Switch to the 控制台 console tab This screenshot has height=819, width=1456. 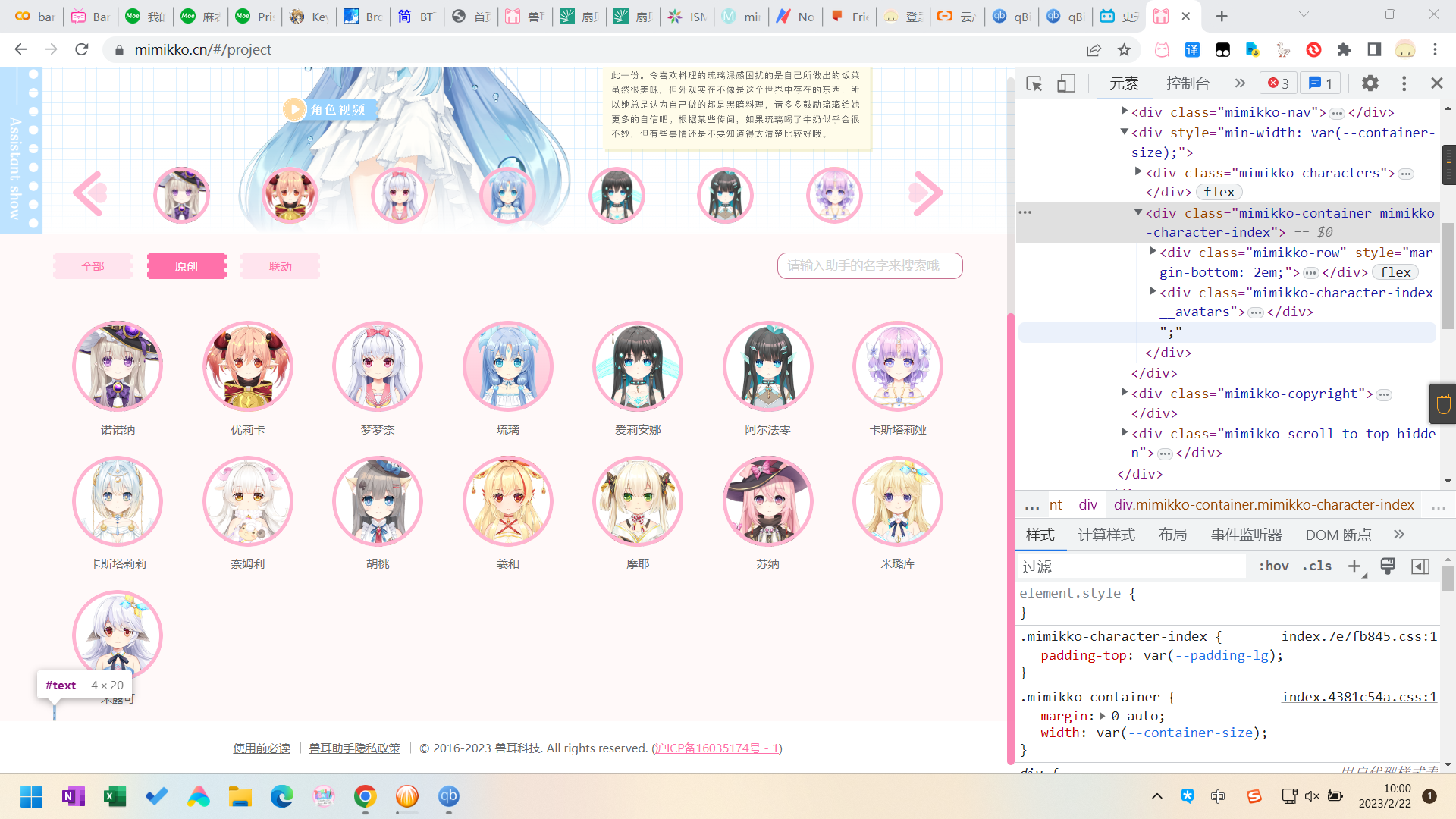(1188, 83)
